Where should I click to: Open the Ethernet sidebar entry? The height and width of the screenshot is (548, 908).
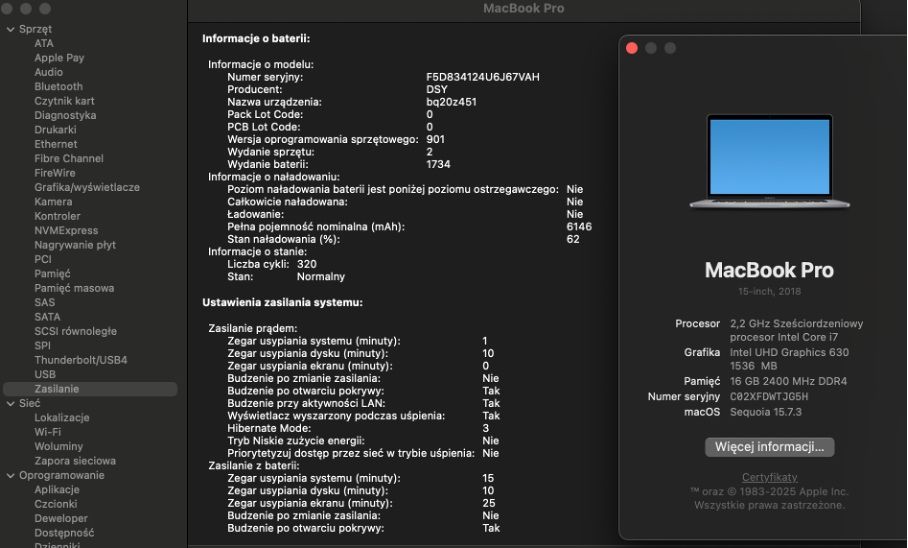pos(56,144)
